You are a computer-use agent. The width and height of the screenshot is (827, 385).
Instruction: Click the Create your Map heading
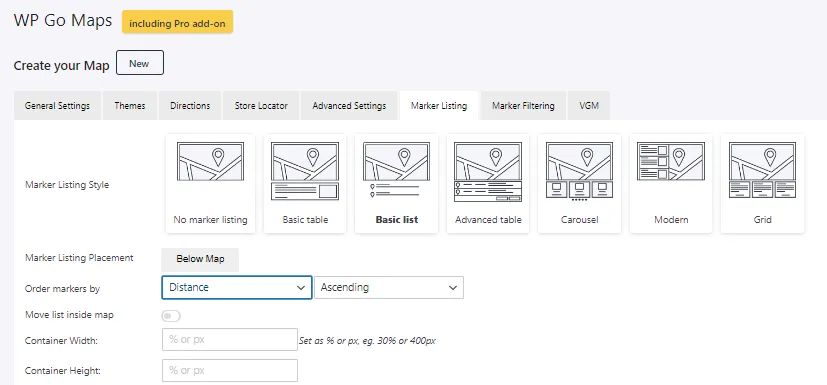[61, 65]
